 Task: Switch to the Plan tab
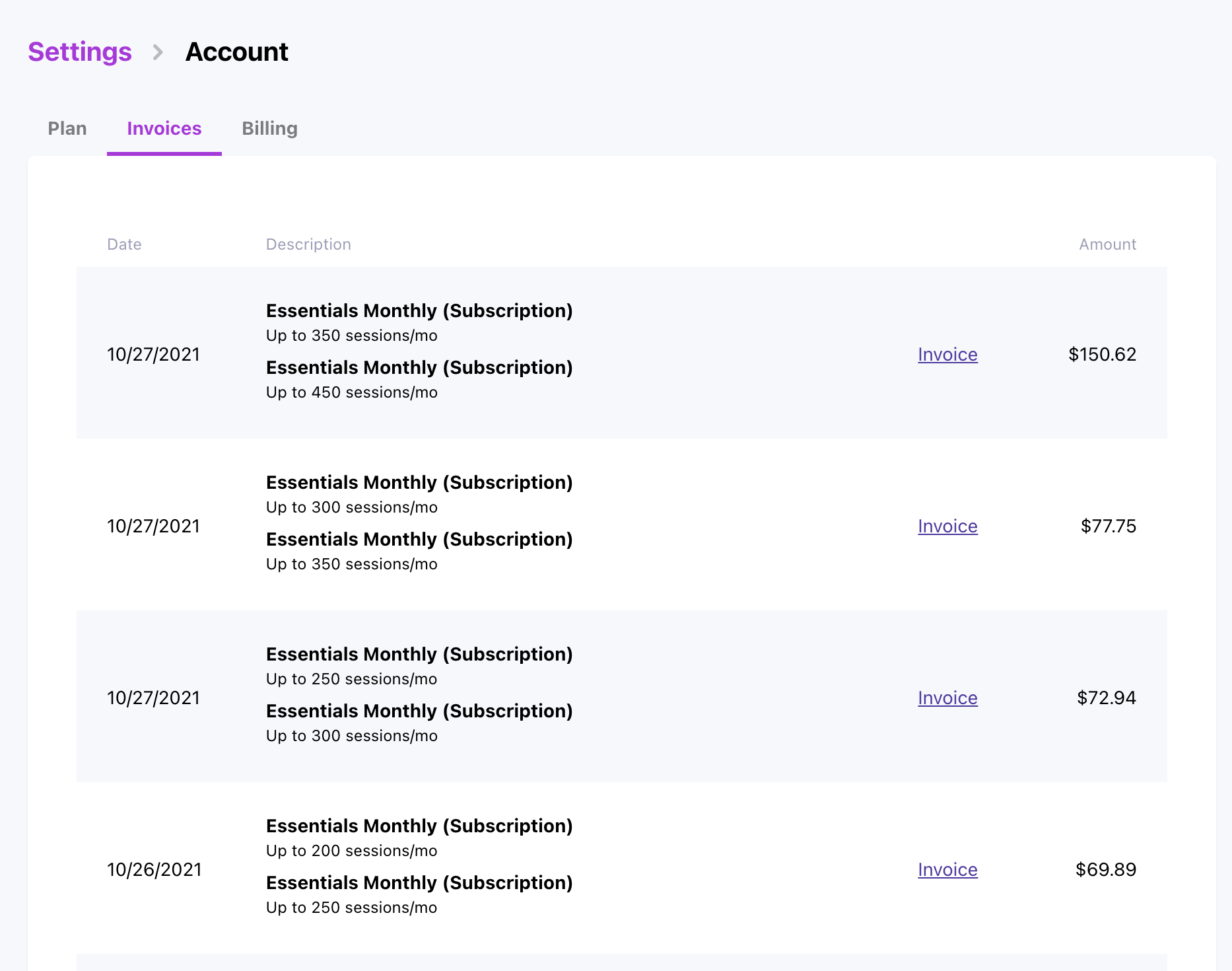click(x=67, y=128)
